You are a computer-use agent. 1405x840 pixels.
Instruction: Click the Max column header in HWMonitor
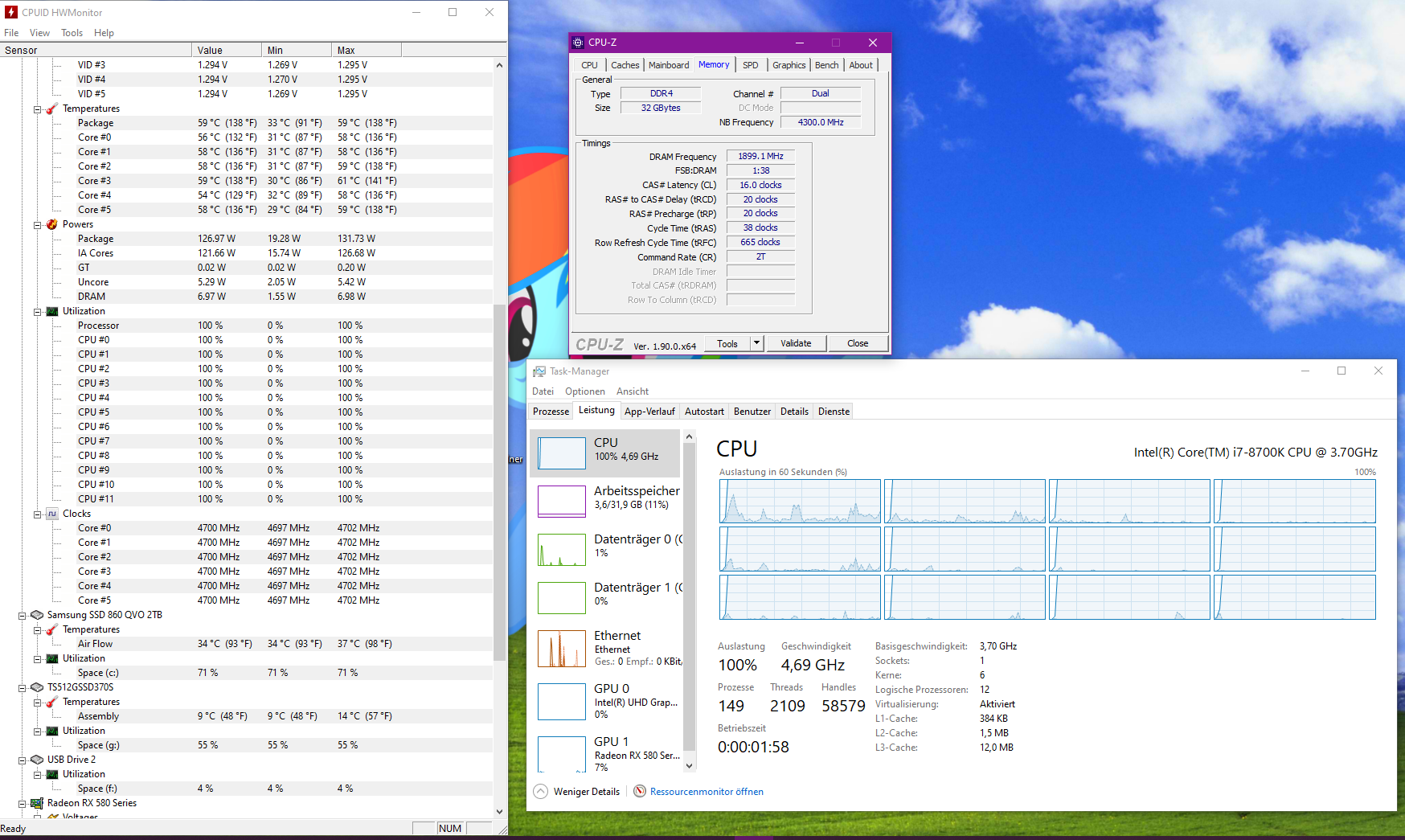pyautogui.click(x=366, y=50)
